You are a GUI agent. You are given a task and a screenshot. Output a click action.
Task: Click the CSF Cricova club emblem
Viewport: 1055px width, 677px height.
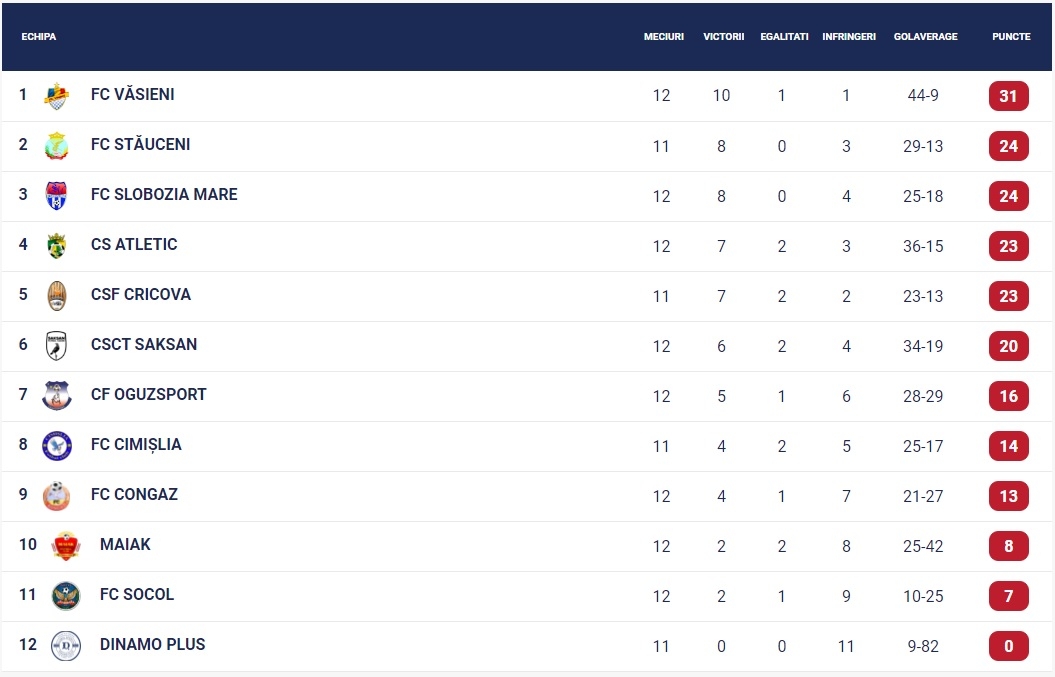(x=57, y=295)
